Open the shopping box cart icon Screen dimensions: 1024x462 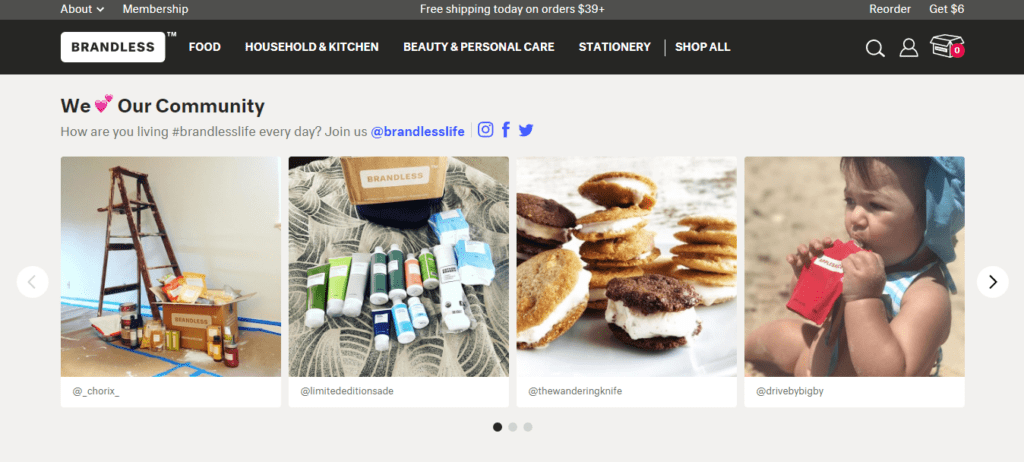click(x=947, y=46)
